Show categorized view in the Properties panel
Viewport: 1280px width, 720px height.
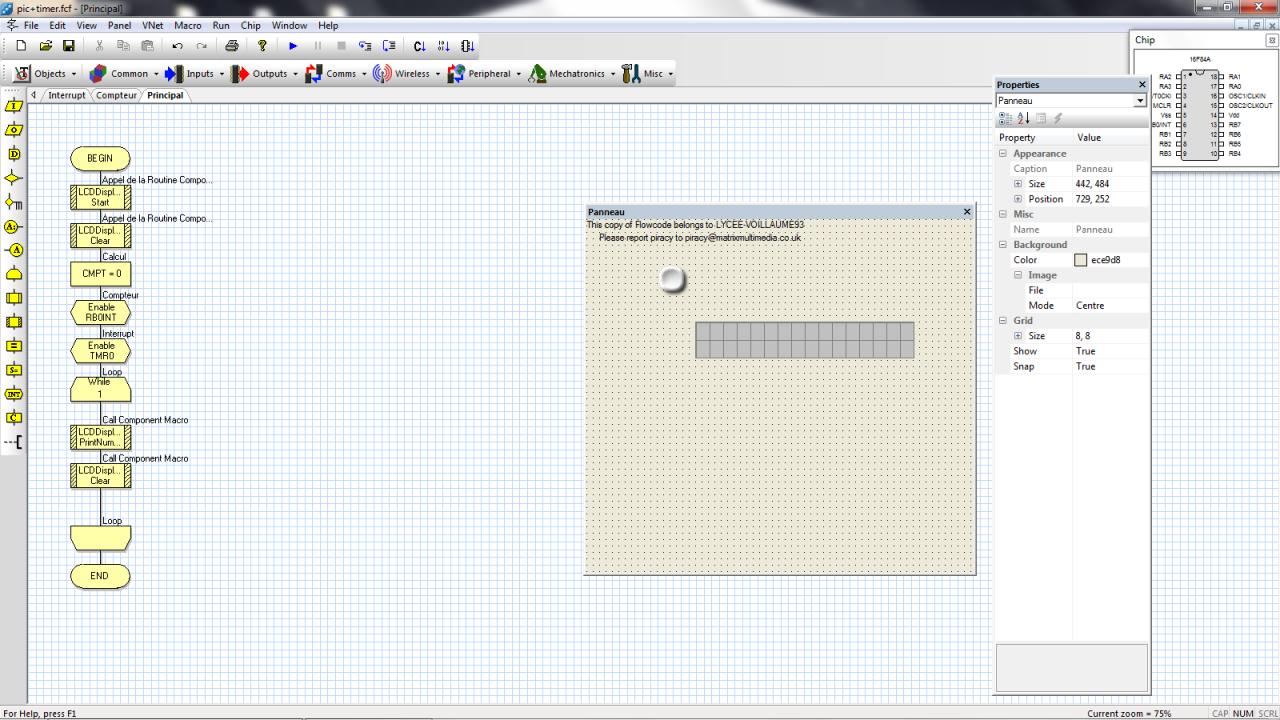(x=1004, y=119)
